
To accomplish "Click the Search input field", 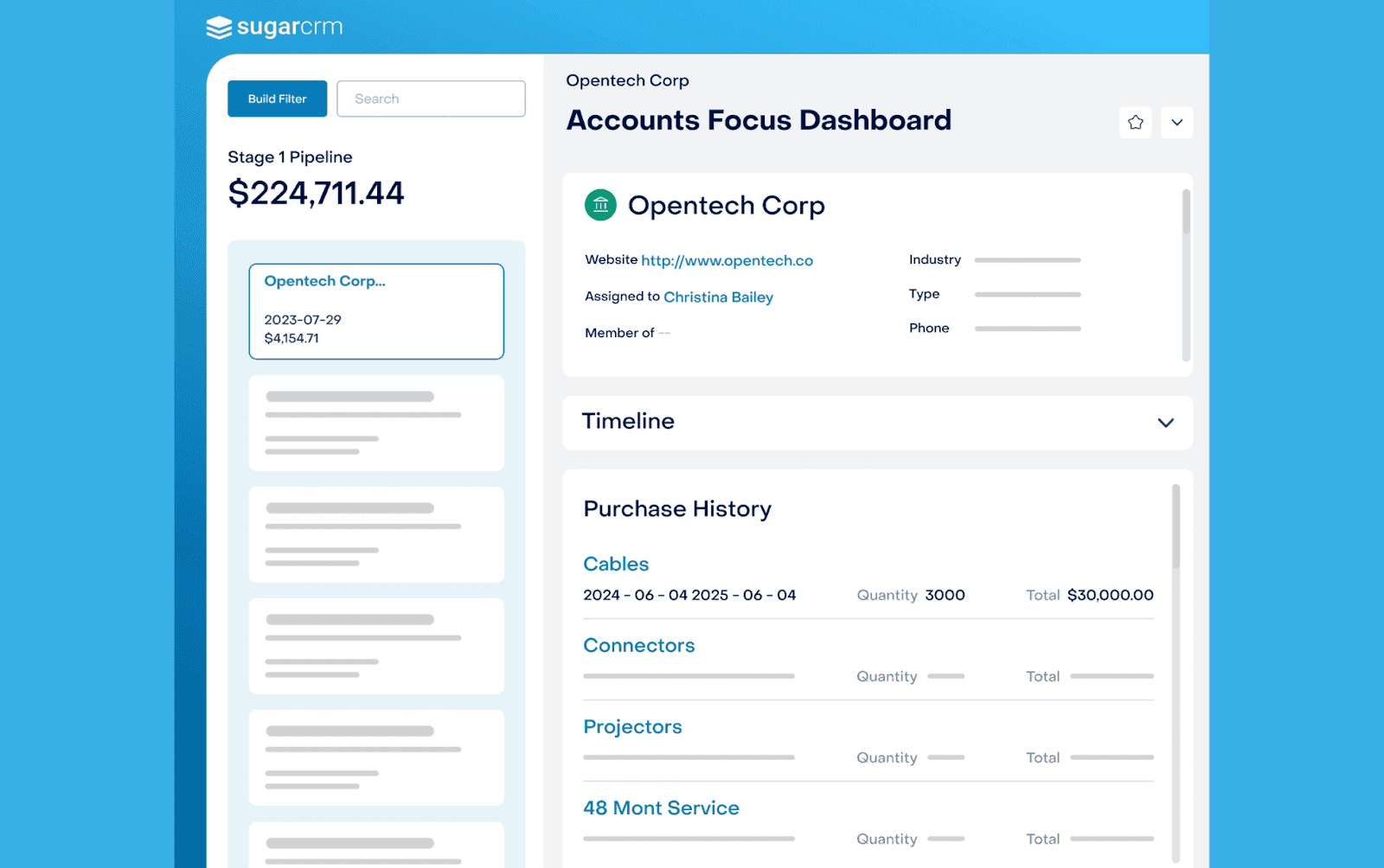I will pyautogui.click(x=430, y=99).
